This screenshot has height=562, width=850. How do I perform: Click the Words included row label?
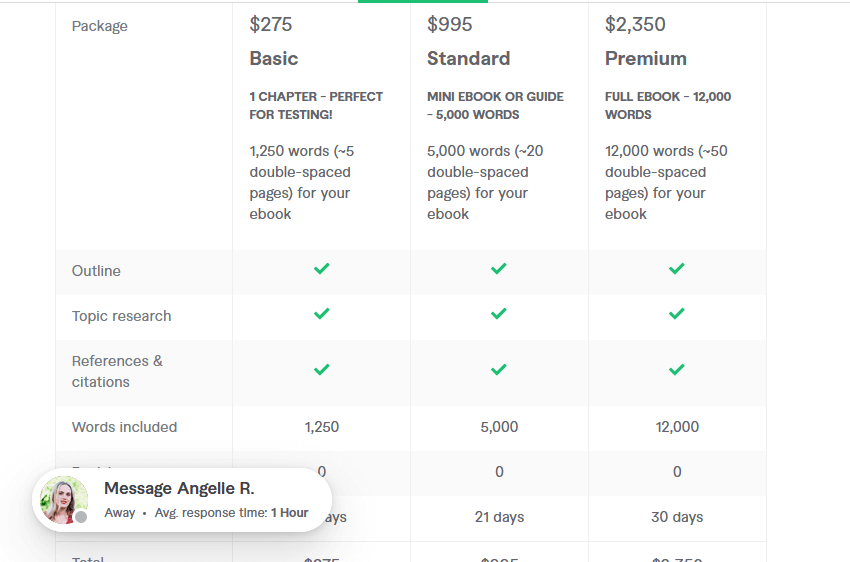(x=124, y=427)
